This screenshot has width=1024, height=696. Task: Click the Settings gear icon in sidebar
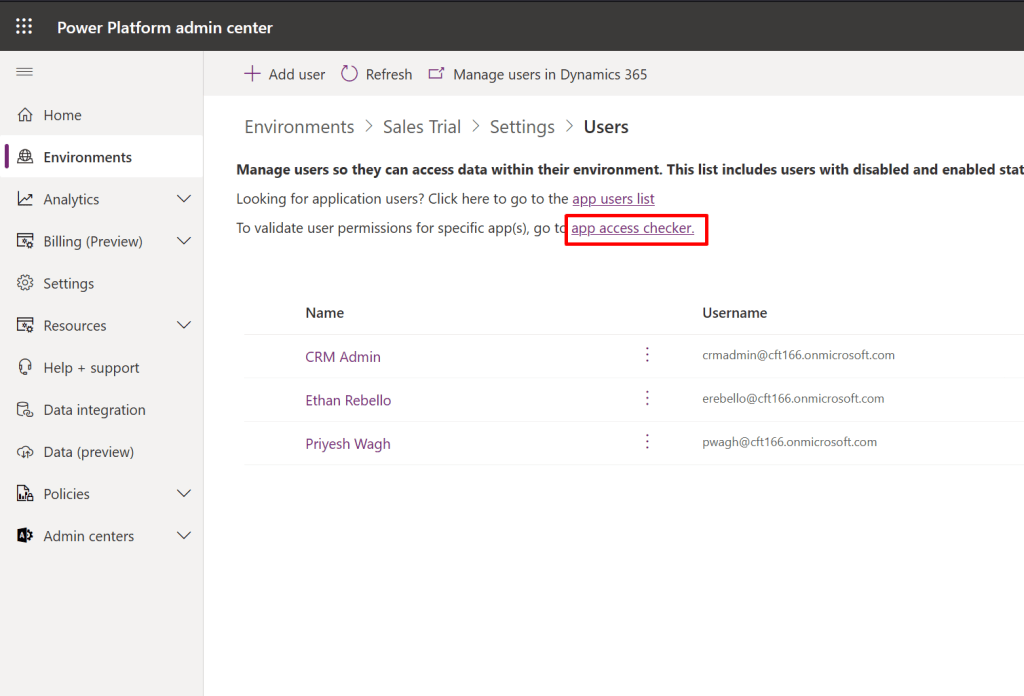coord(25,283)
